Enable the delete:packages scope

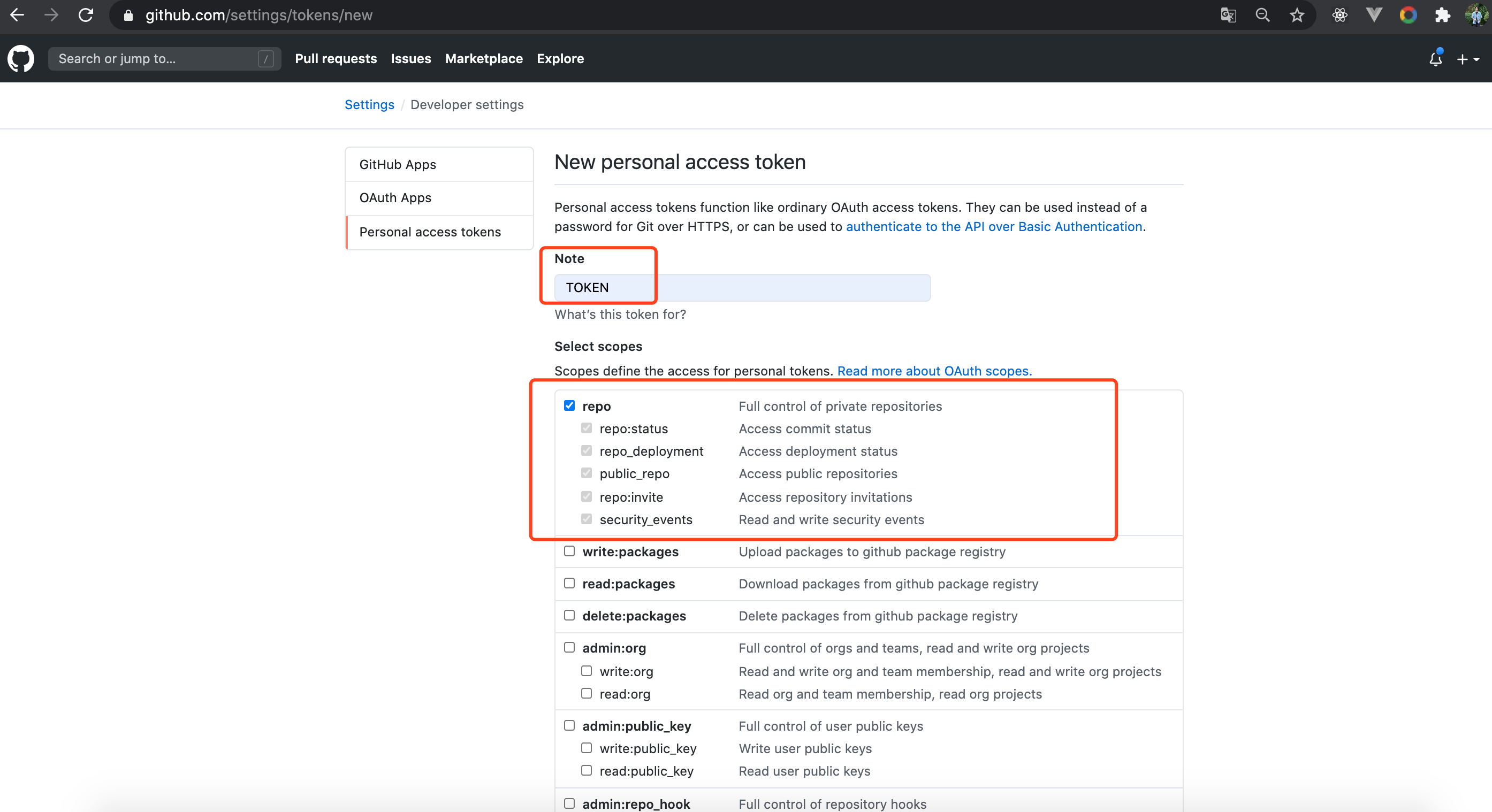[569, 615]
